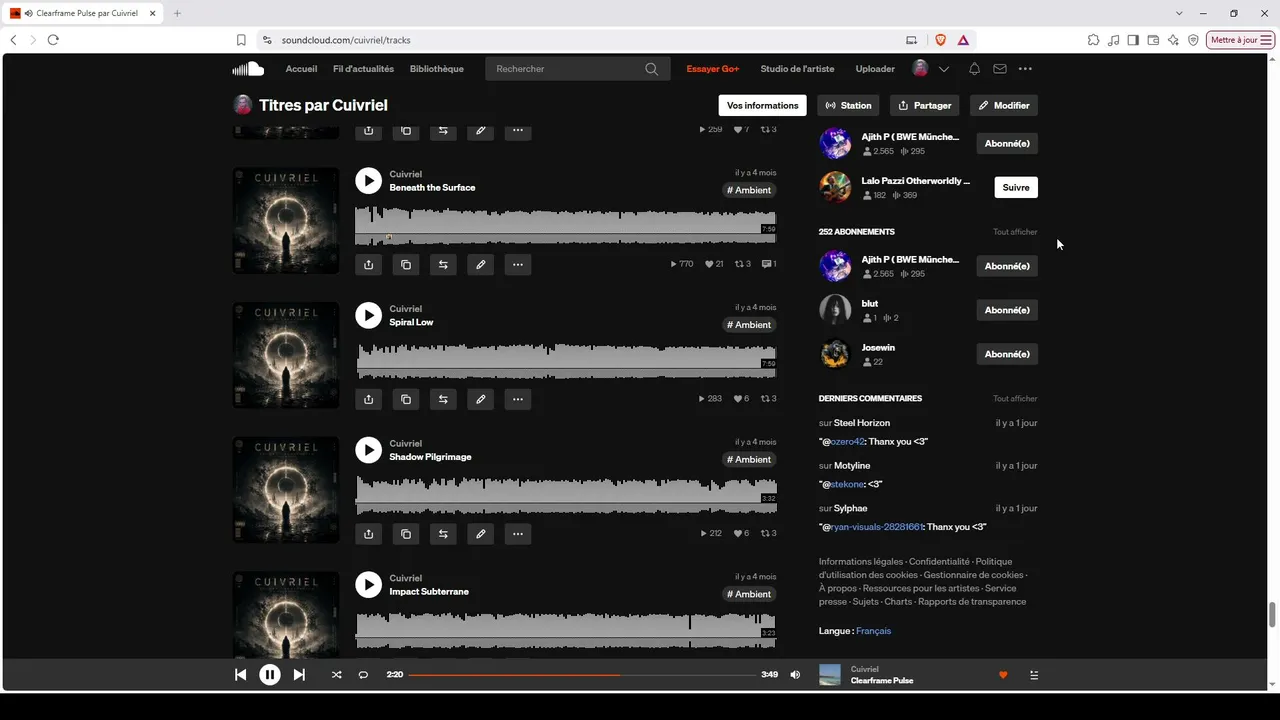
Task: Play the track Impact Subterrane
Action: (369, 584)
